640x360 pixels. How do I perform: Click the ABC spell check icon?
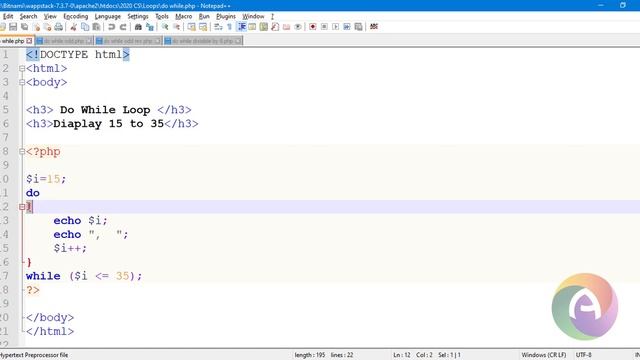point(373,27)
